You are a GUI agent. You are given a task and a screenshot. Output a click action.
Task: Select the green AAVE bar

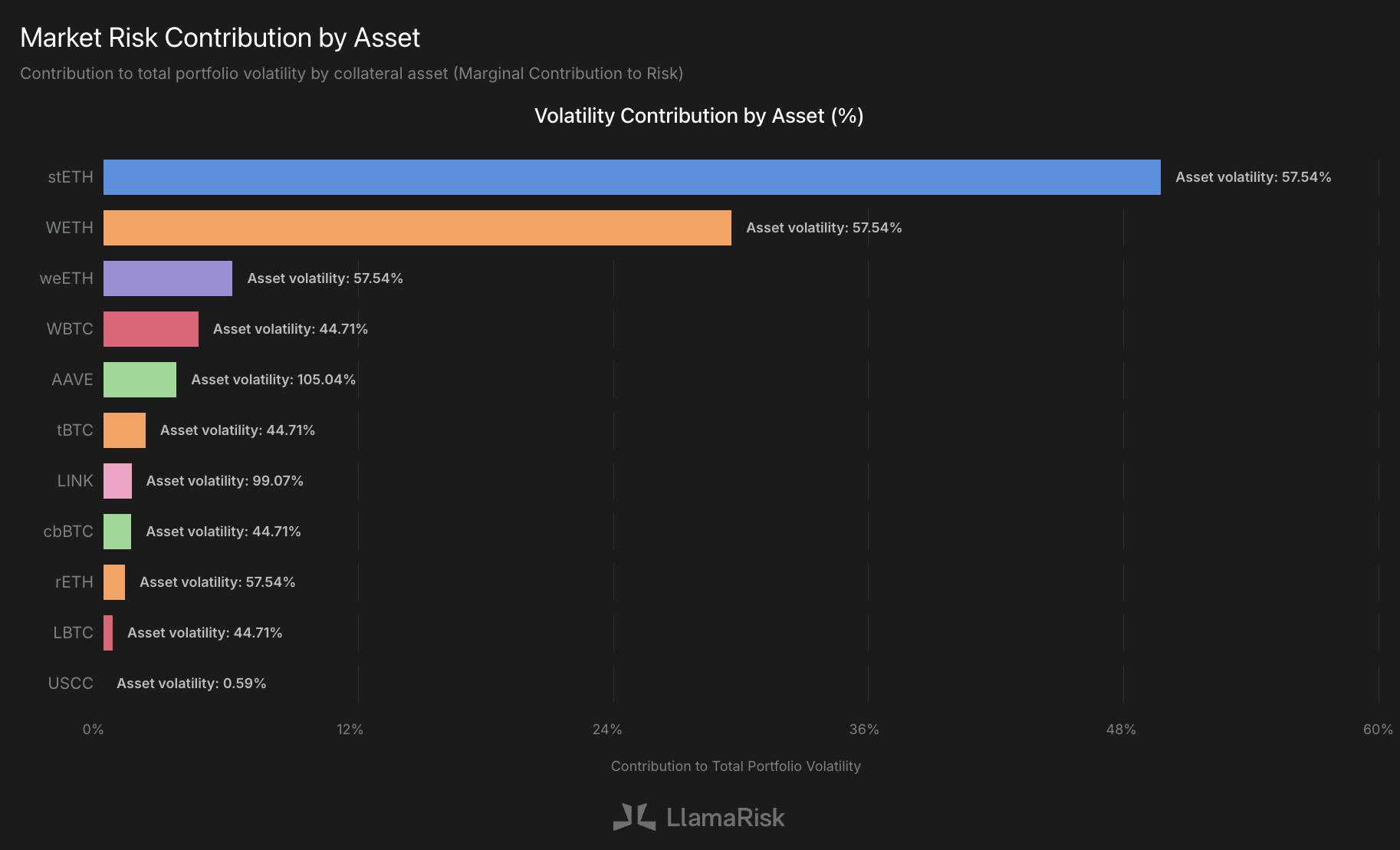tap(140, 380)
